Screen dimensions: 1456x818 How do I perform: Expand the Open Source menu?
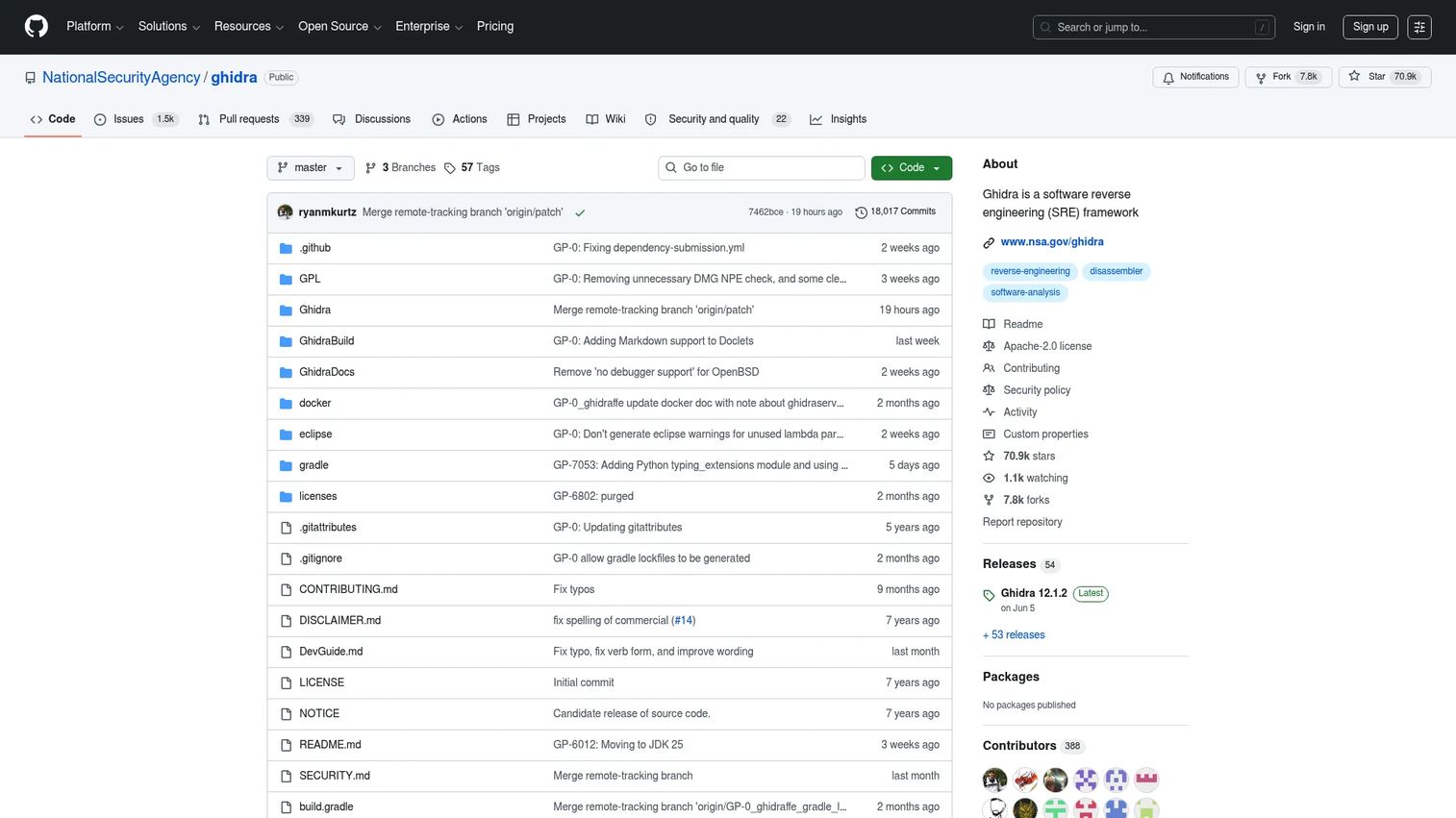coord(339,26)
